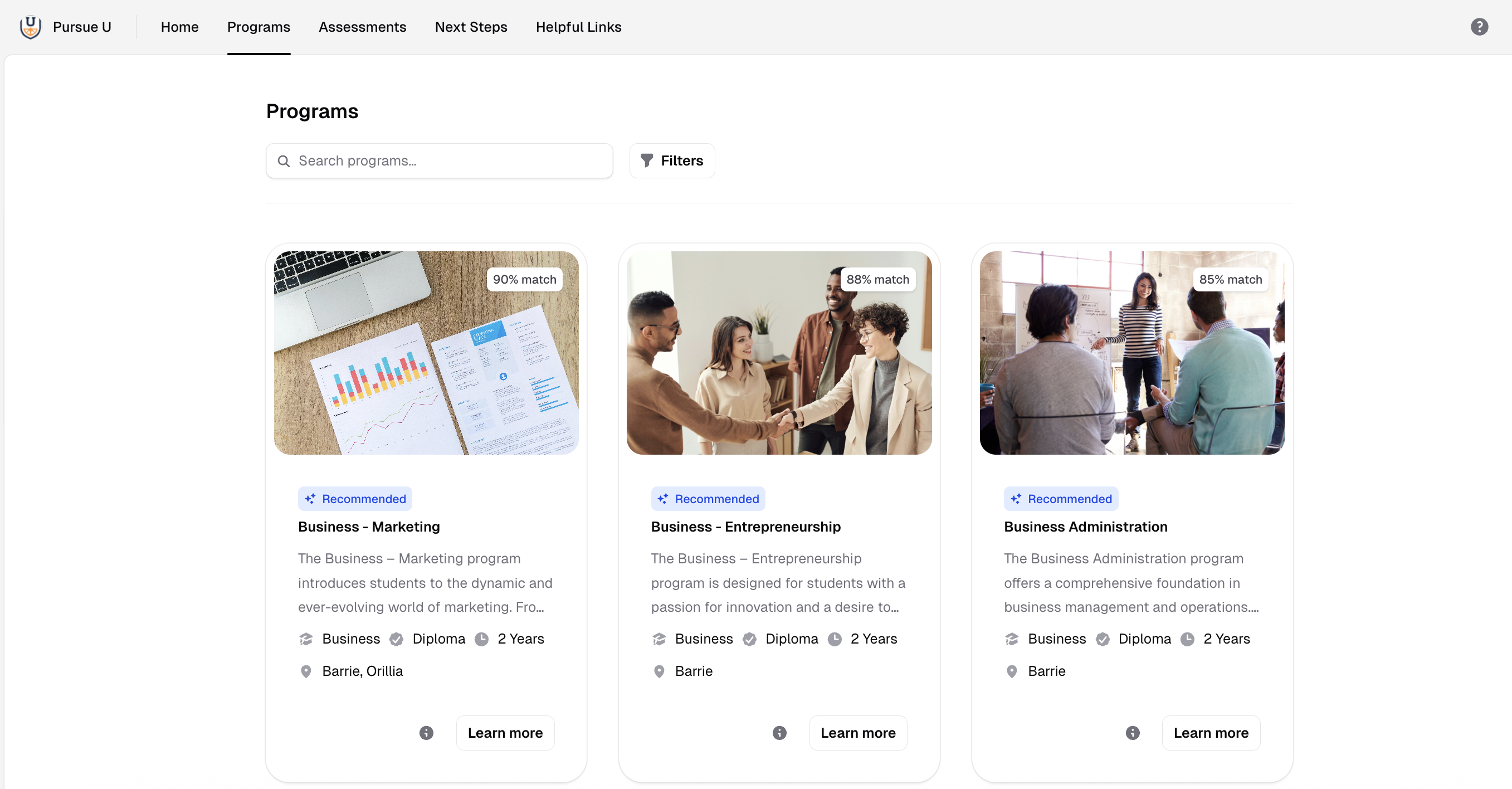Click info icon on Business - Marketing card
This screenshot has width=1512, height=789.
426,733
